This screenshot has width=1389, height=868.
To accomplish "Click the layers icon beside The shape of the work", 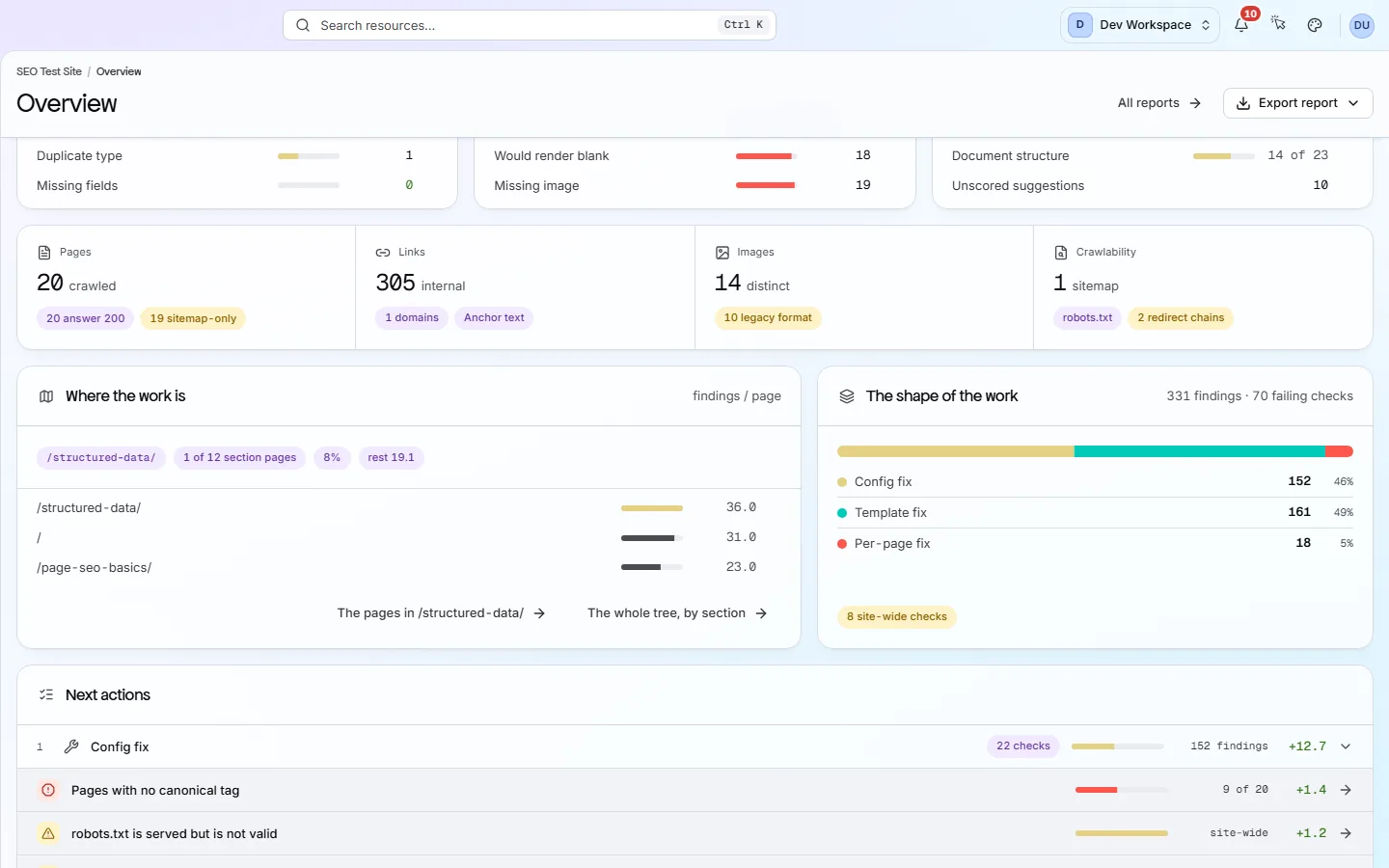I will pyautogui.click(x=847, y=396).
